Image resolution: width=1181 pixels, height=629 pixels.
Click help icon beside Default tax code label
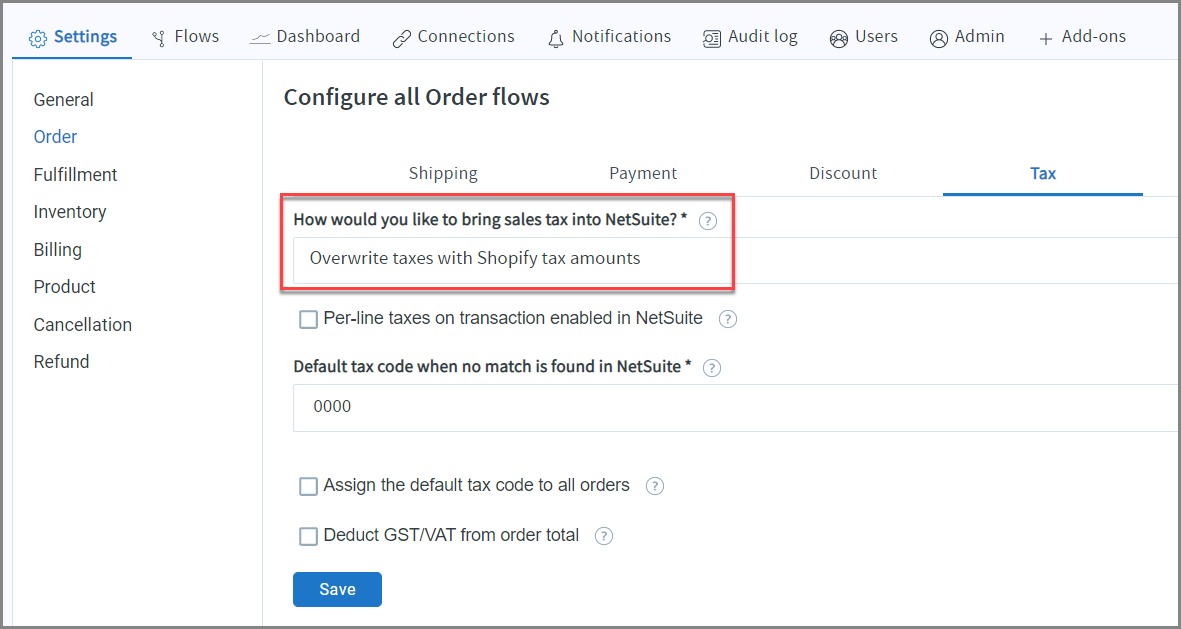point(712,368)
